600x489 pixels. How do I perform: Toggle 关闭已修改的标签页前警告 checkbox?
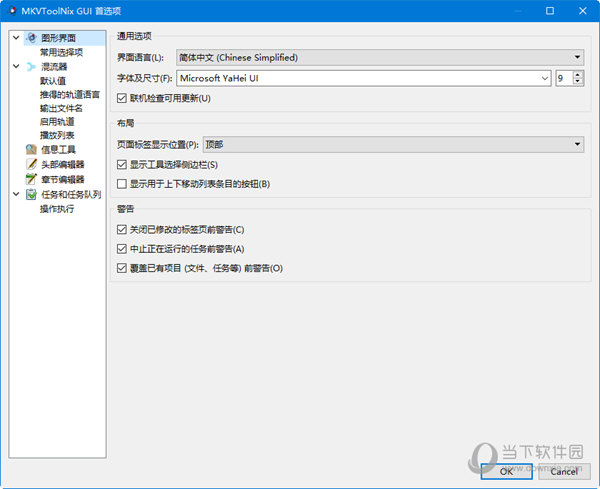(x=122, y=230)
